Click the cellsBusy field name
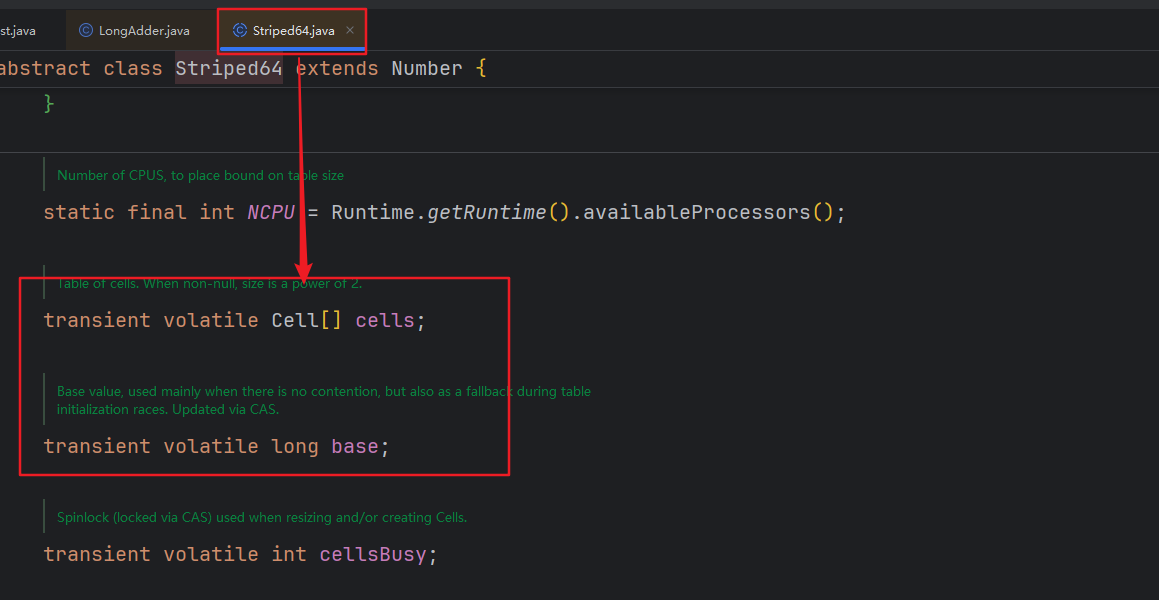This screenshot has width=1159, height=600. click(x=372, y=554)
